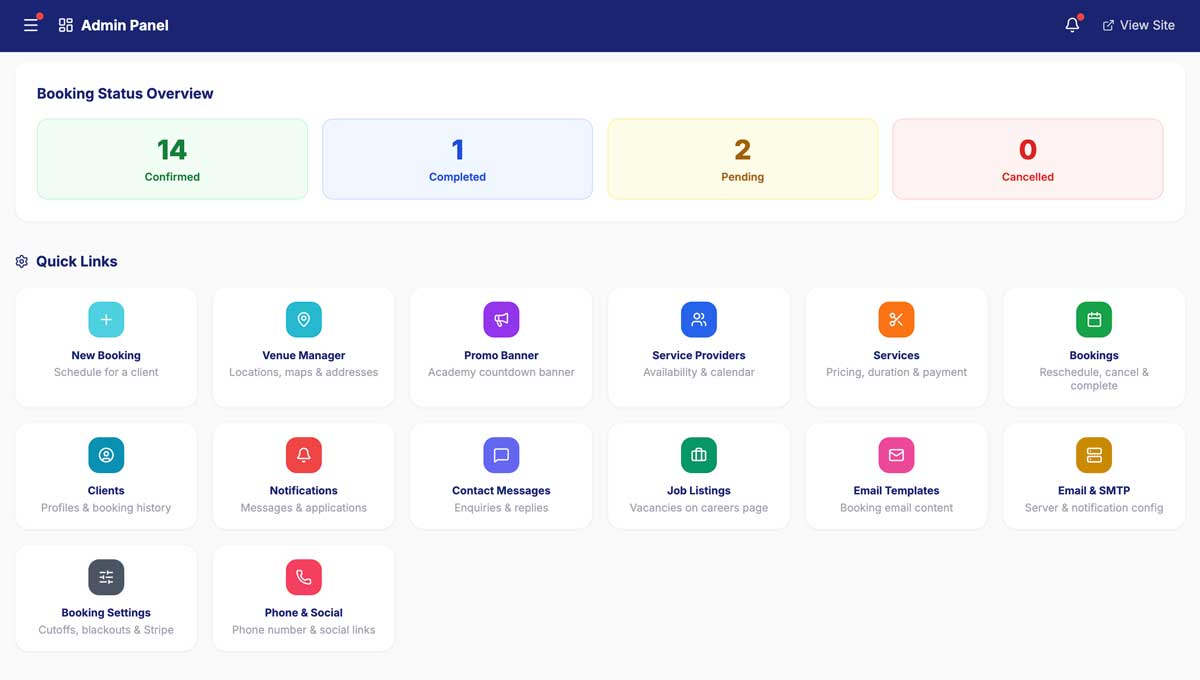Select the Job Listings briefcase icon
The width and height of the screenshot is (1200, 680).
(x=698, y=455)
